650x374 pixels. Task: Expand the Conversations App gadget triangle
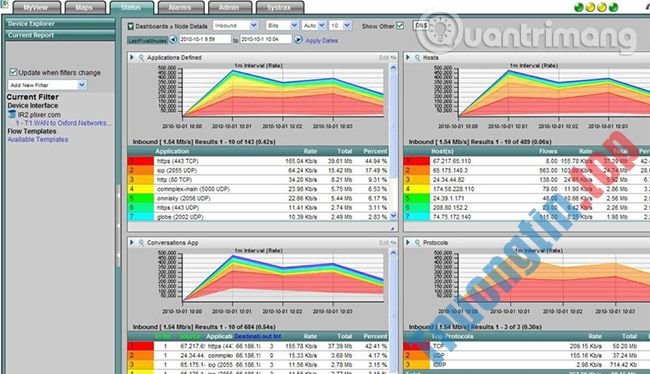click(132, 243)
